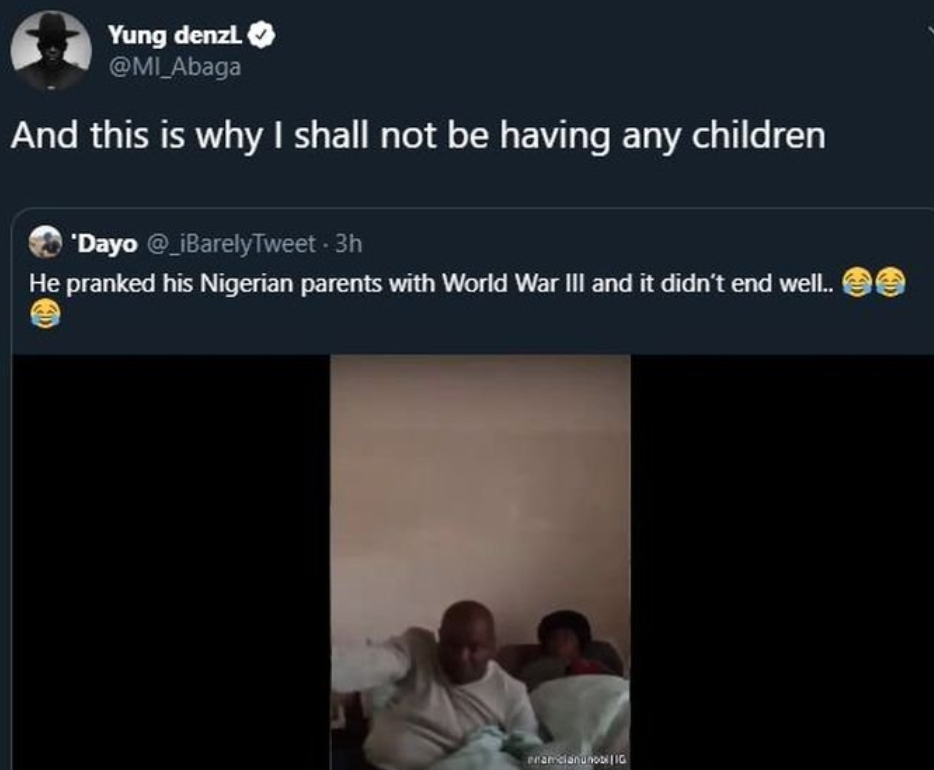This screenshot has width=934, height=770.
Task: Click the black area left of the video frame
Action: tap(172, 562)
